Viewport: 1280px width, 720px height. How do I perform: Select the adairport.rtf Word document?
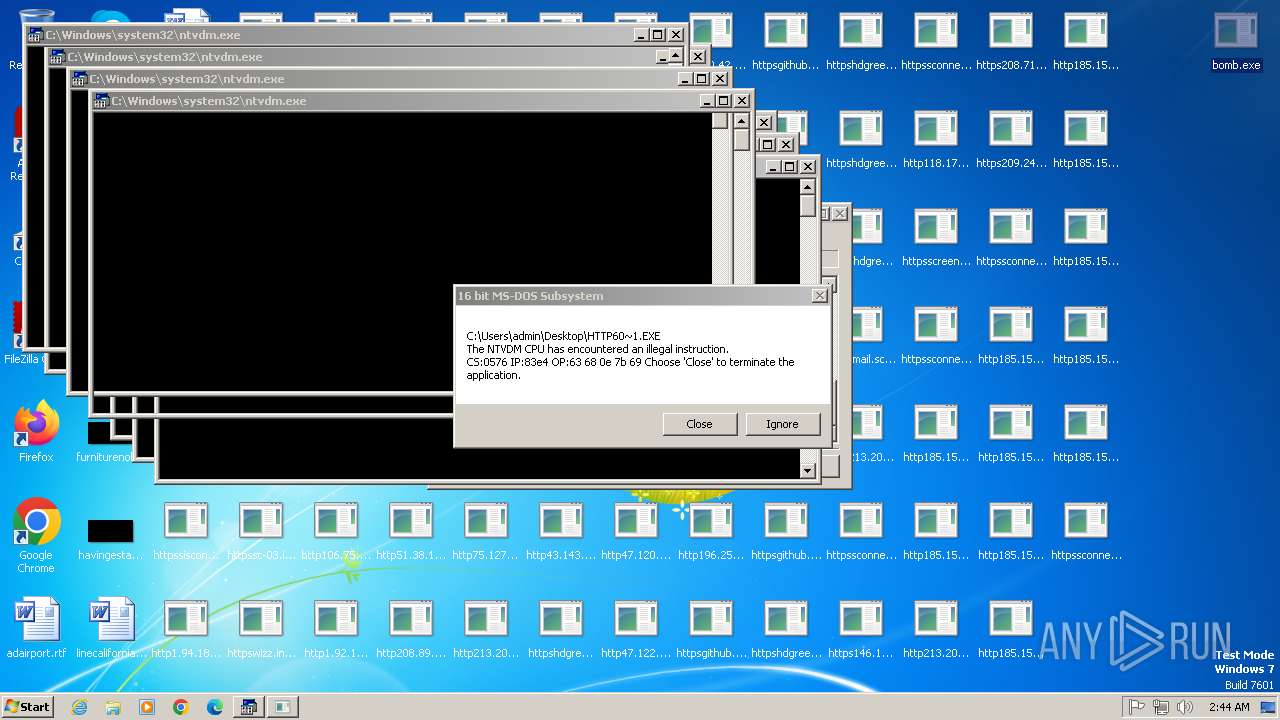[36, 630]
